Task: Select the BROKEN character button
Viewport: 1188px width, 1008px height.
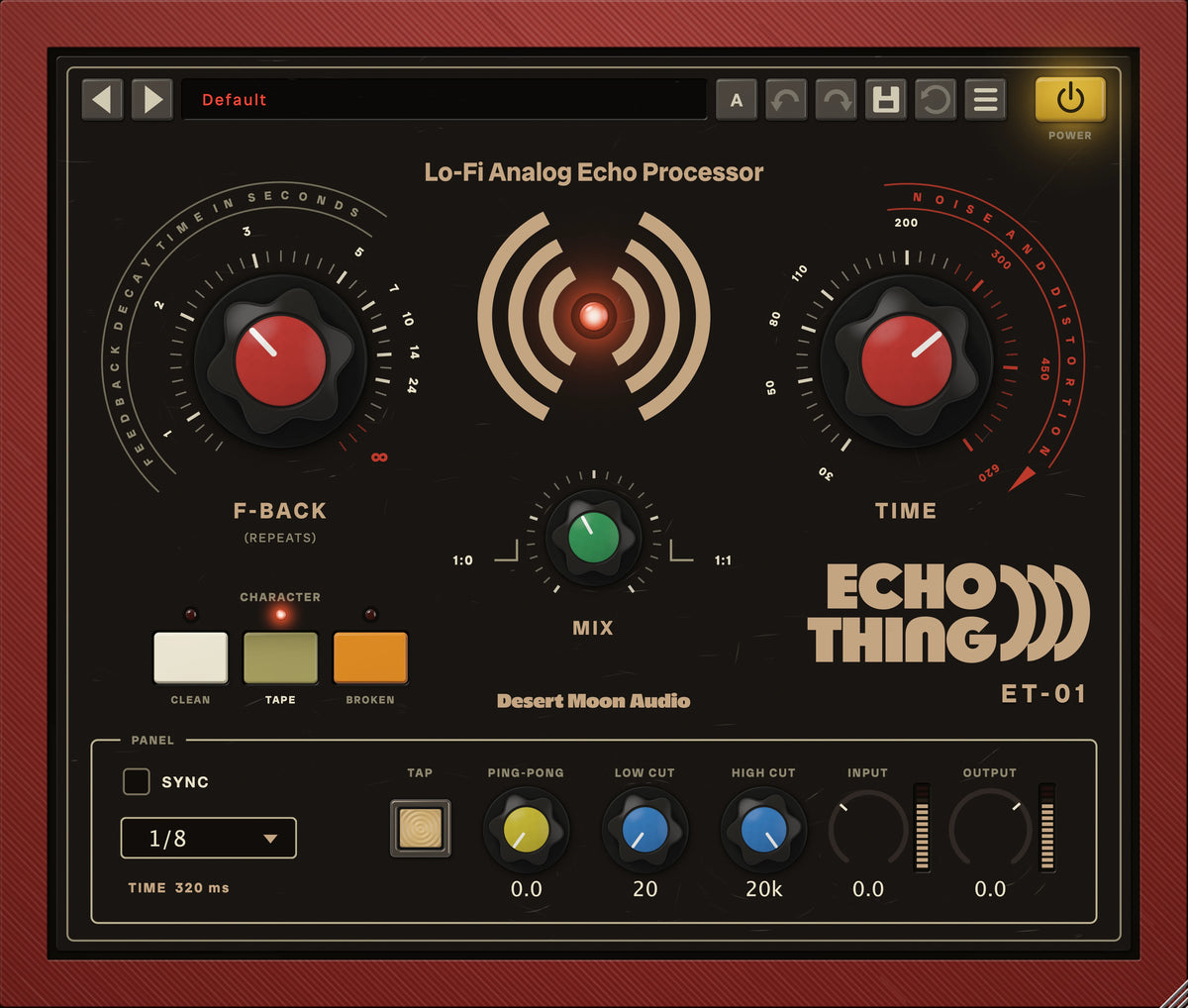Action: tap(370, 657)
